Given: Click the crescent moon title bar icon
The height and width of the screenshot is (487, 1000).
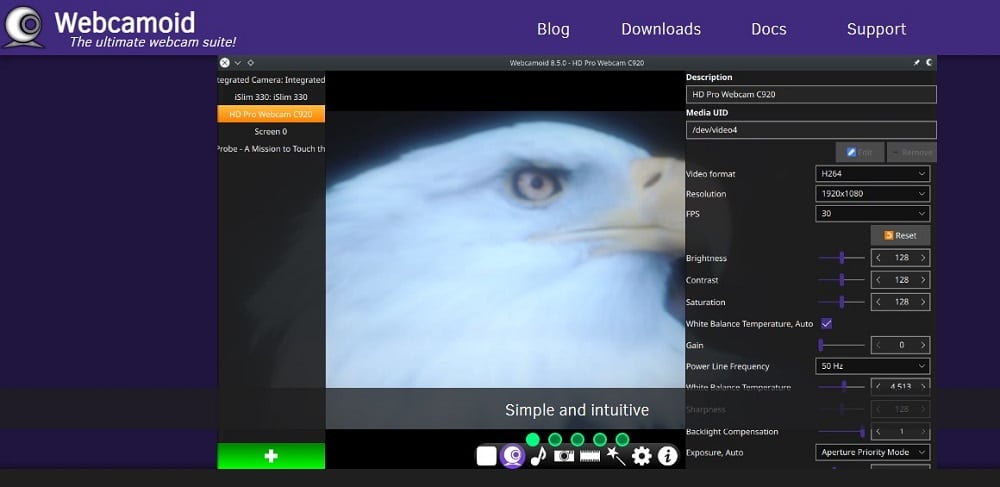Looking at the screenshot, I should tap(929, 62).
